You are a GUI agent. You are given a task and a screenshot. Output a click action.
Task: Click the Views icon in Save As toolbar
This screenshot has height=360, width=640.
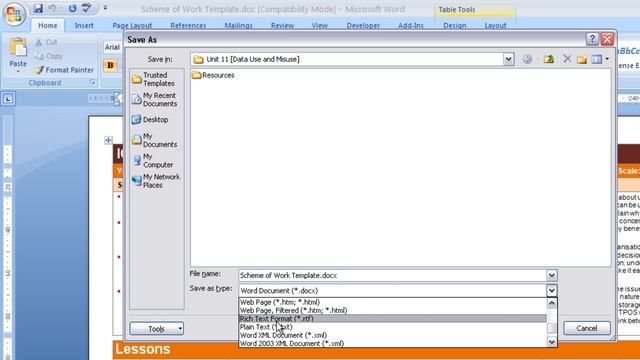(x=597, y=60)
